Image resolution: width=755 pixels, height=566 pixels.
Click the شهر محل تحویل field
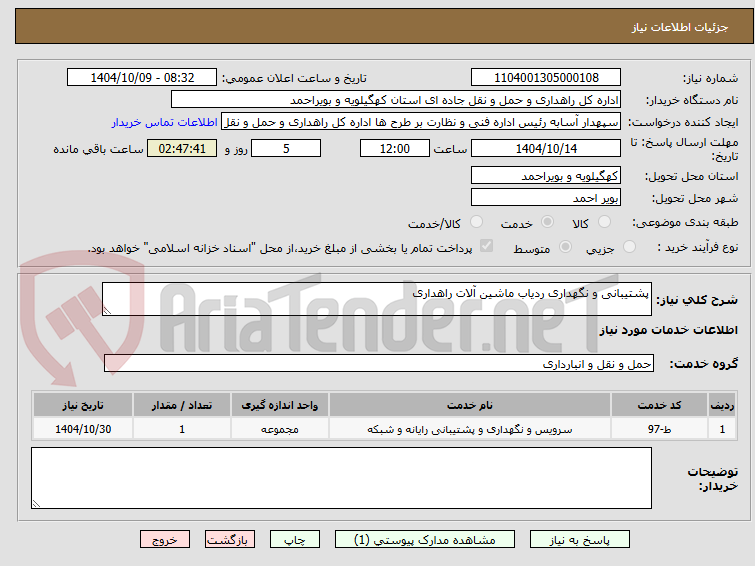tap(546, 197)
